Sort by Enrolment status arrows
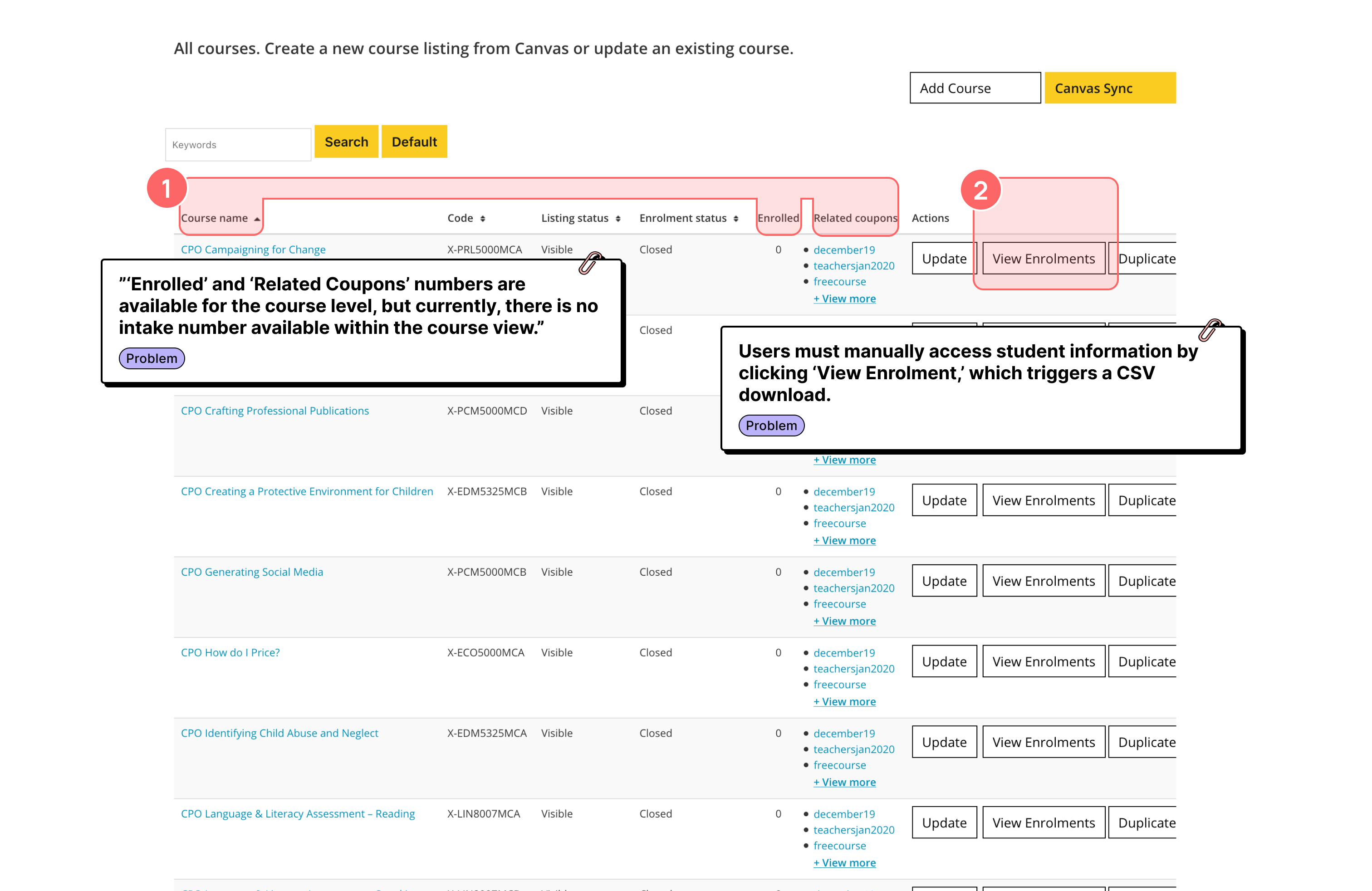 pos(735,218)
